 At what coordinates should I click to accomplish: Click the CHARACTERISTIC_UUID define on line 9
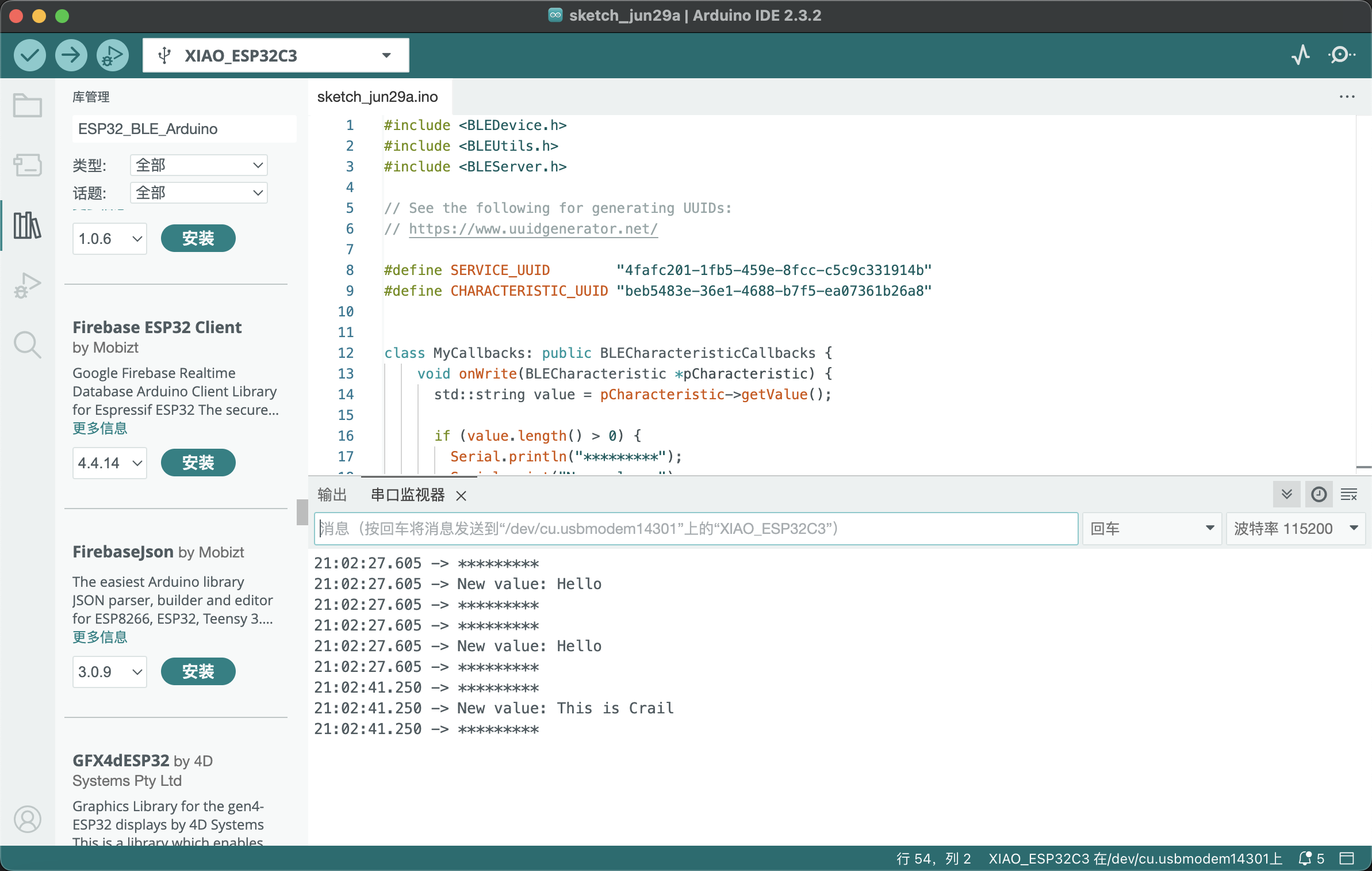pyautogui.click(x=529, y=291)
